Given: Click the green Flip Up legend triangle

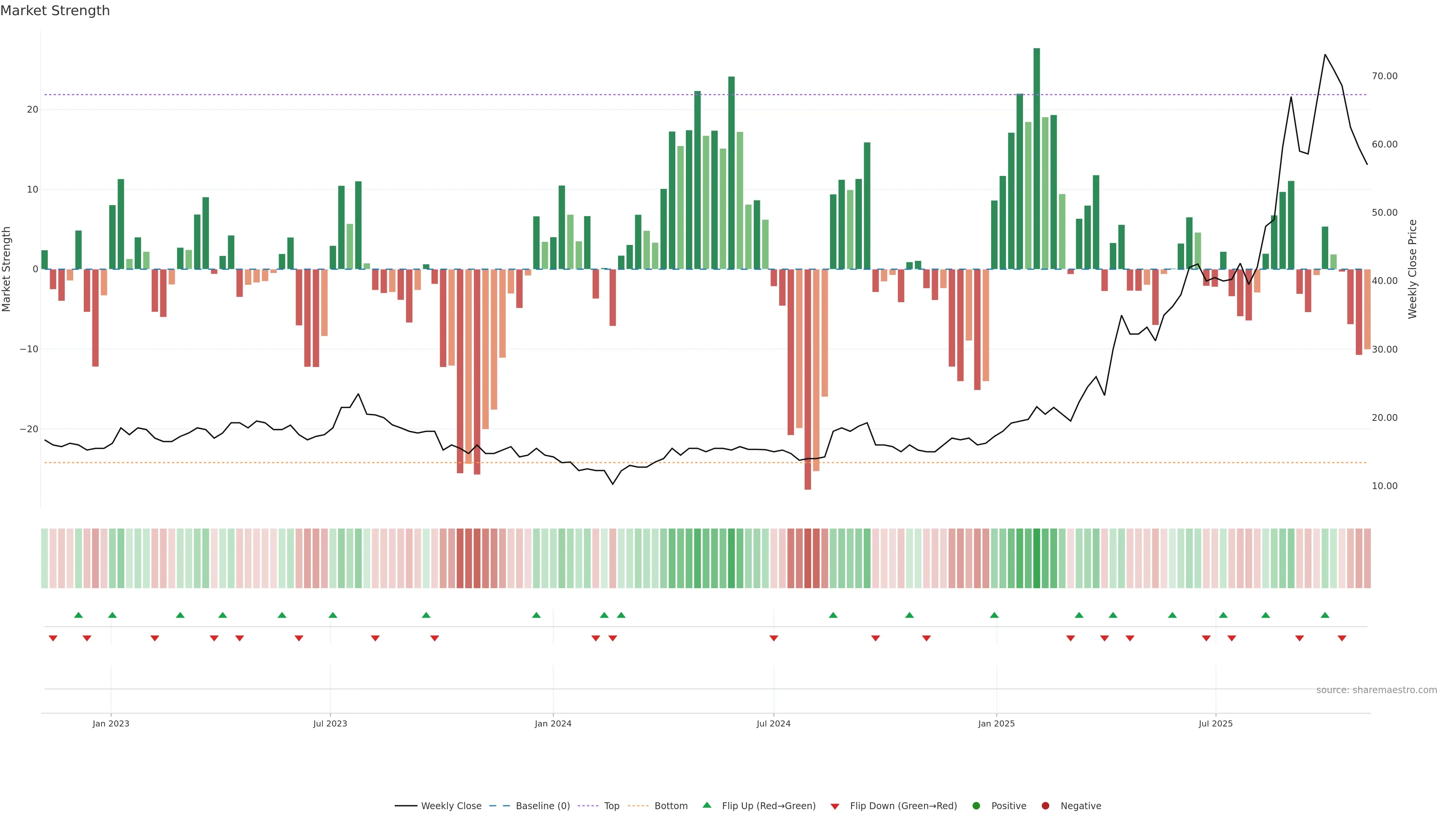Looking at the screenshot, I should coord(706,805).
